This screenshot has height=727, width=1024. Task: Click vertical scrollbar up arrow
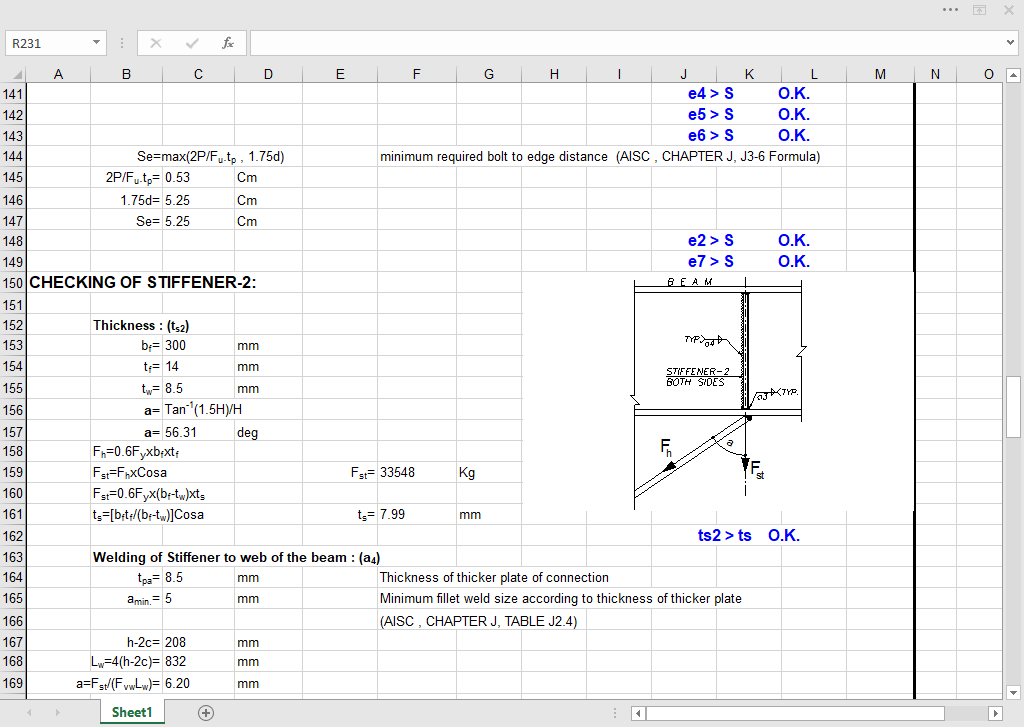coord(1013,75)
